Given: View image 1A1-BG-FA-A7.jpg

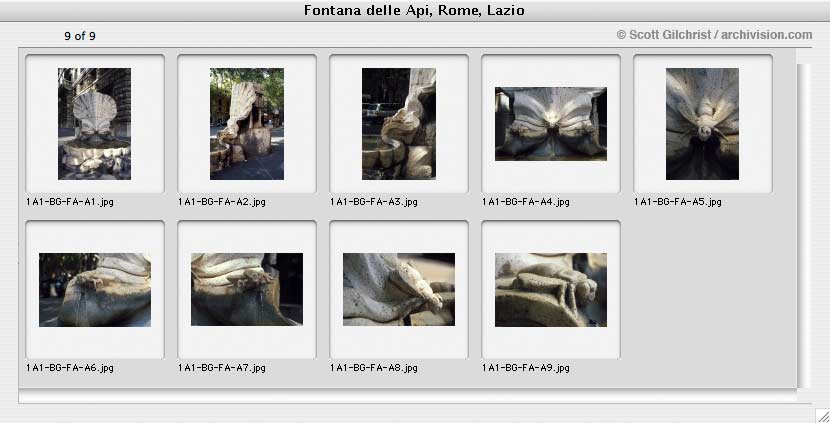Looking at the screenshot, I should [247, 289].
